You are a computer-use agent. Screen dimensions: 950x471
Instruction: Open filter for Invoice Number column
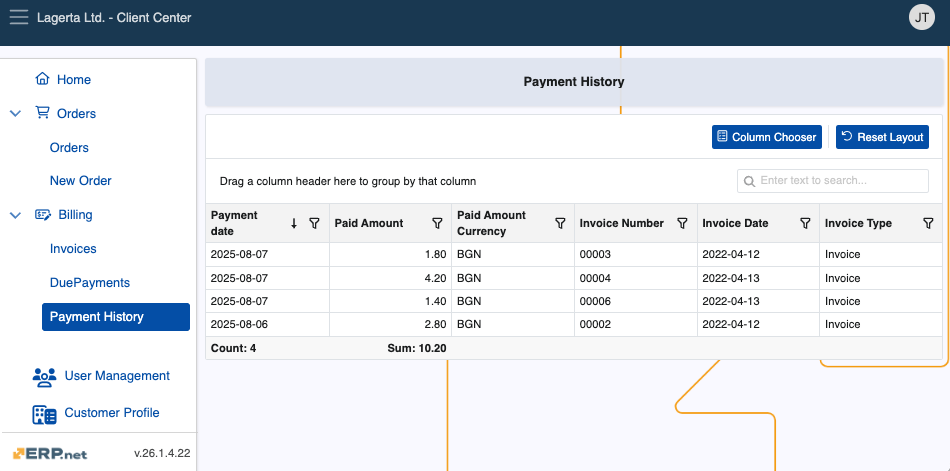682,223
